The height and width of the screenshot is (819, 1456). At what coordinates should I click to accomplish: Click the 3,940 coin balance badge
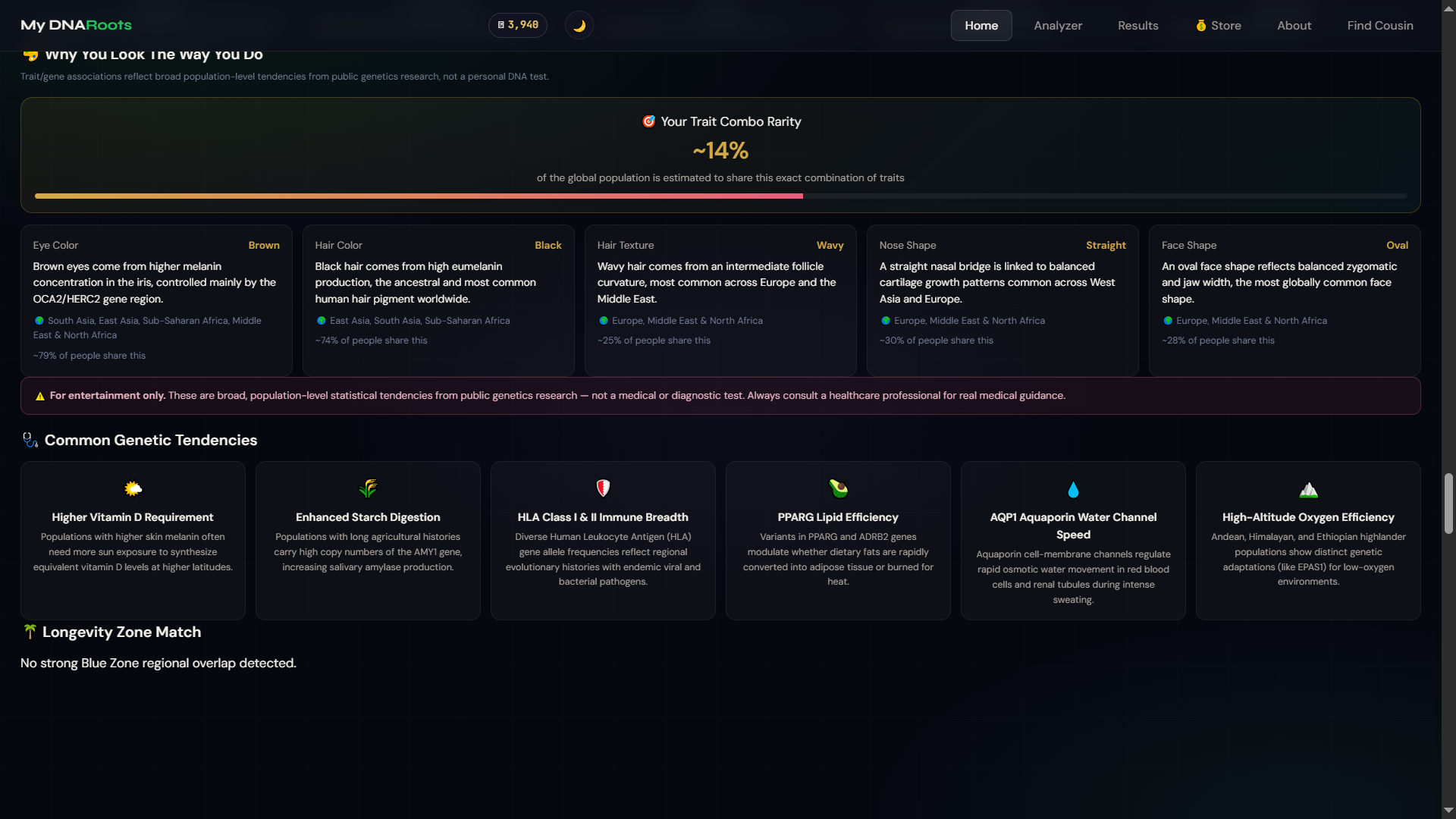pyautogui.click(x=517, y=25)
